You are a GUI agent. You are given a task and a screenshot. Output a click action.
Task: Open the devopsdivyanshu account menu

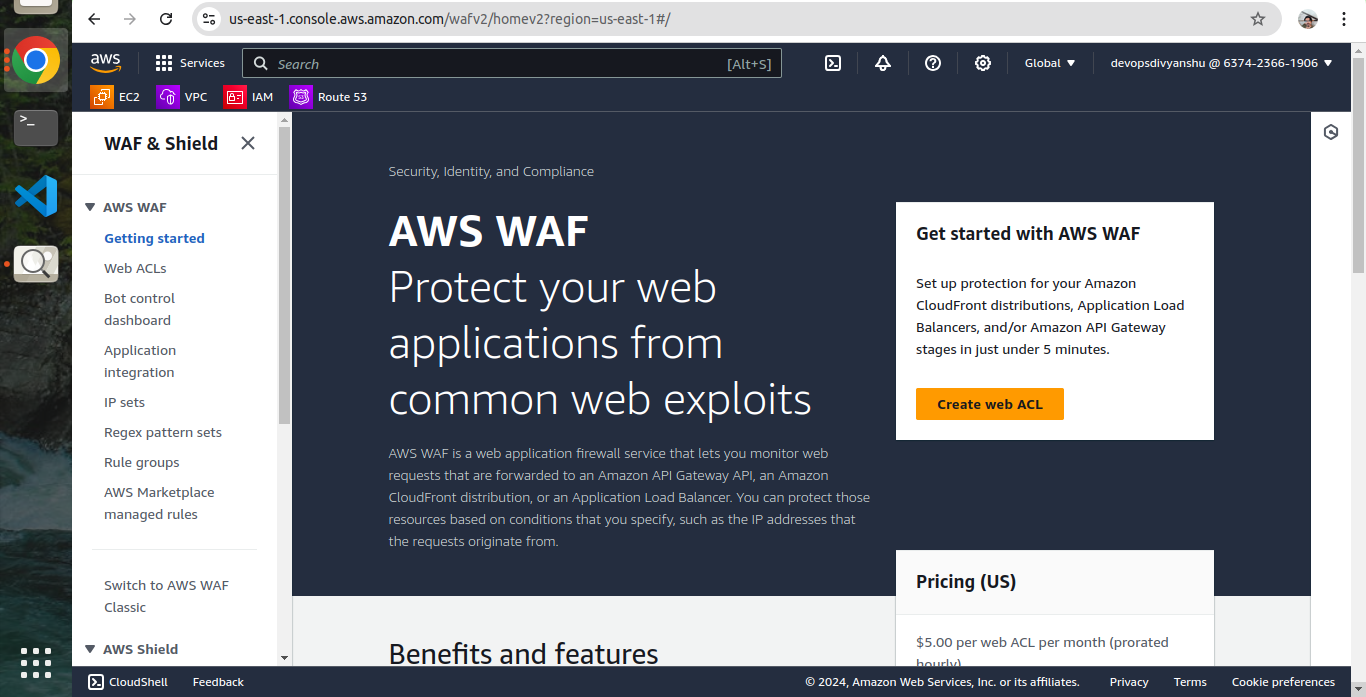click(x=1221, y=63)
